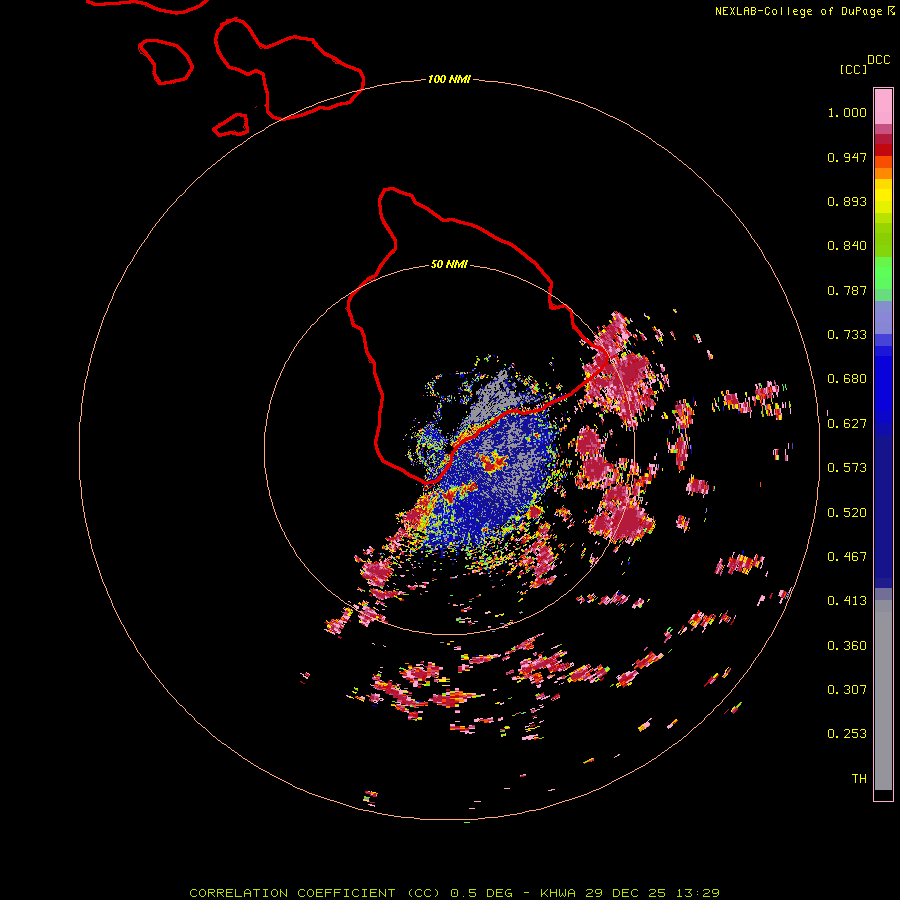900x900 pixels.
Task: Click the 0.520 scale value
Action: click(847, 513)
